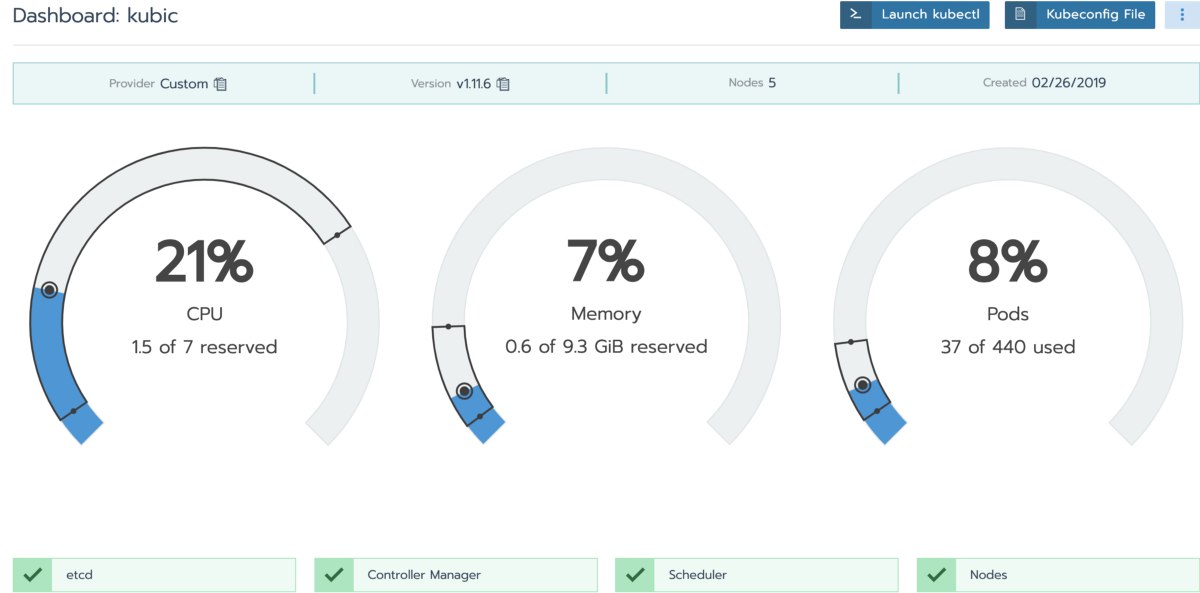Click the Pods label under 8%

click(x=1008, y=314)
